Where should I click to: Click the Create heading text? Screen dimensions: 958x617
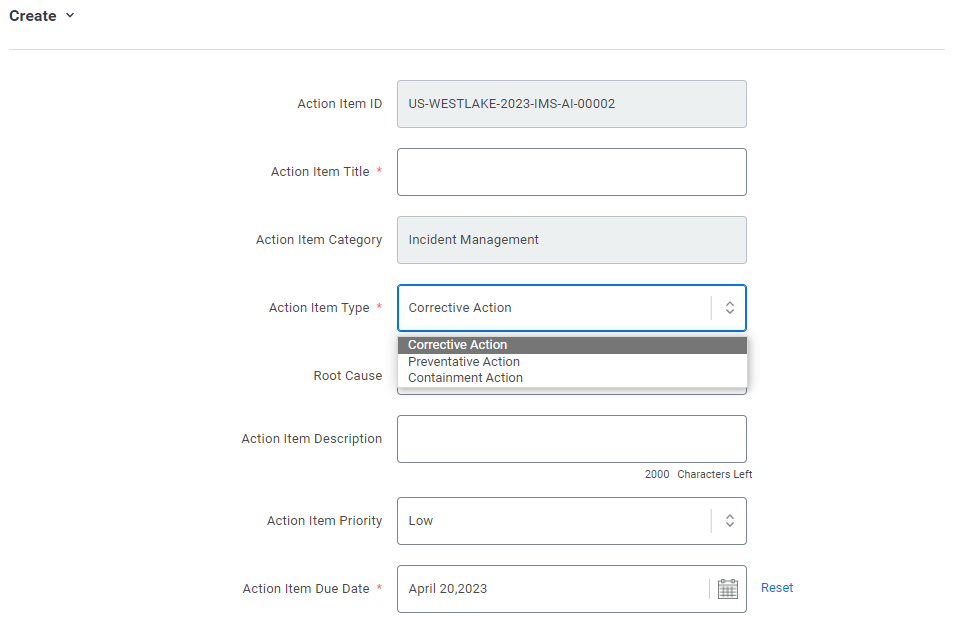[32, 16]
